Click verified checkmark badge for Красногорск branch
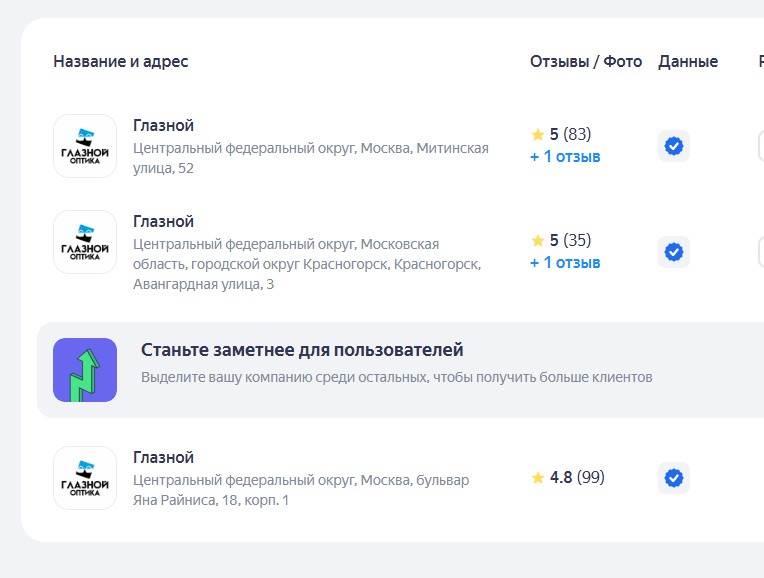 click(x=674, y=251)
